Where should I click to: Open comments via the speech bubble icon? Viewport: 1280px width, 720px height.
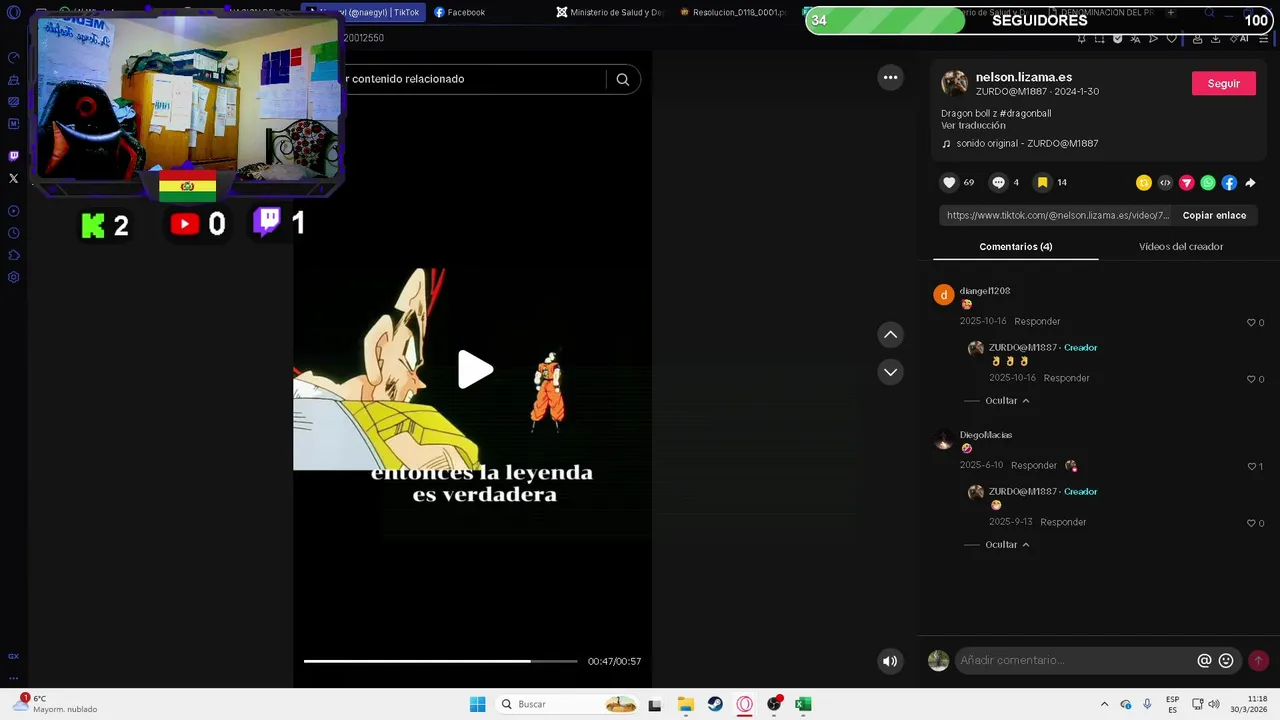[998, 182]
